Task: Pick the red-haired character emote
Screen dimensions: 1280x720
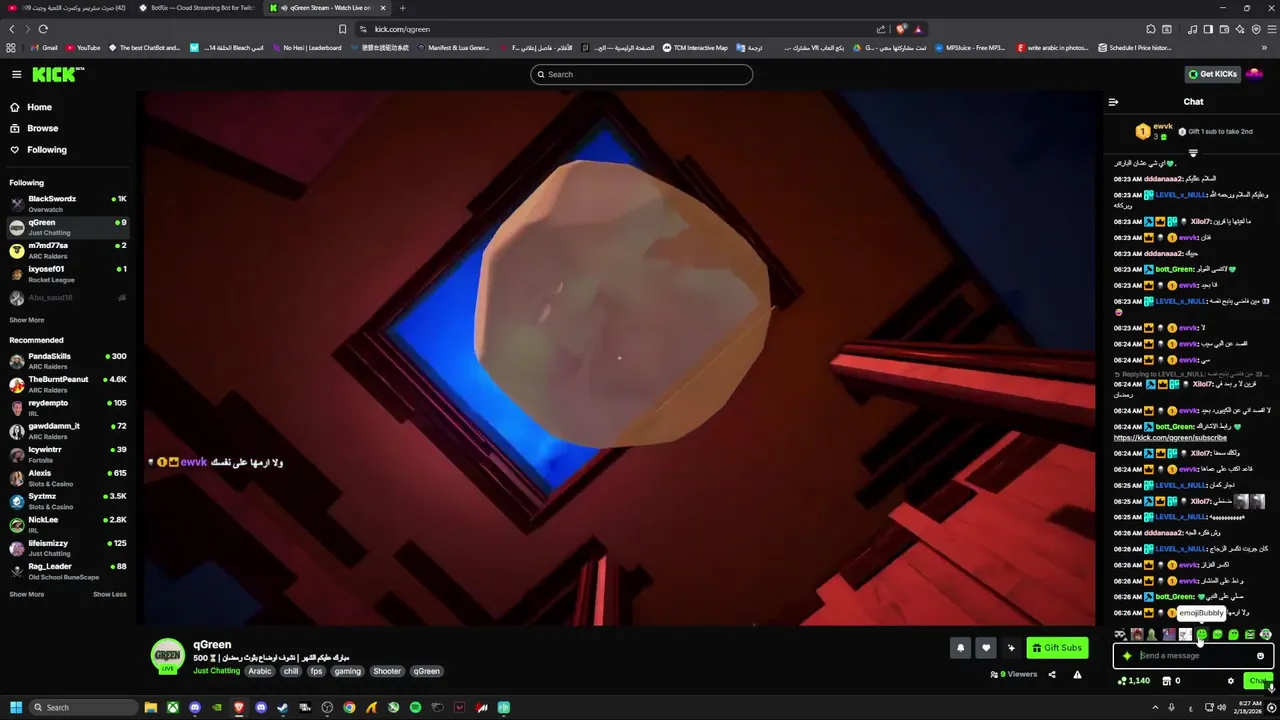Action: point(1137,634)
